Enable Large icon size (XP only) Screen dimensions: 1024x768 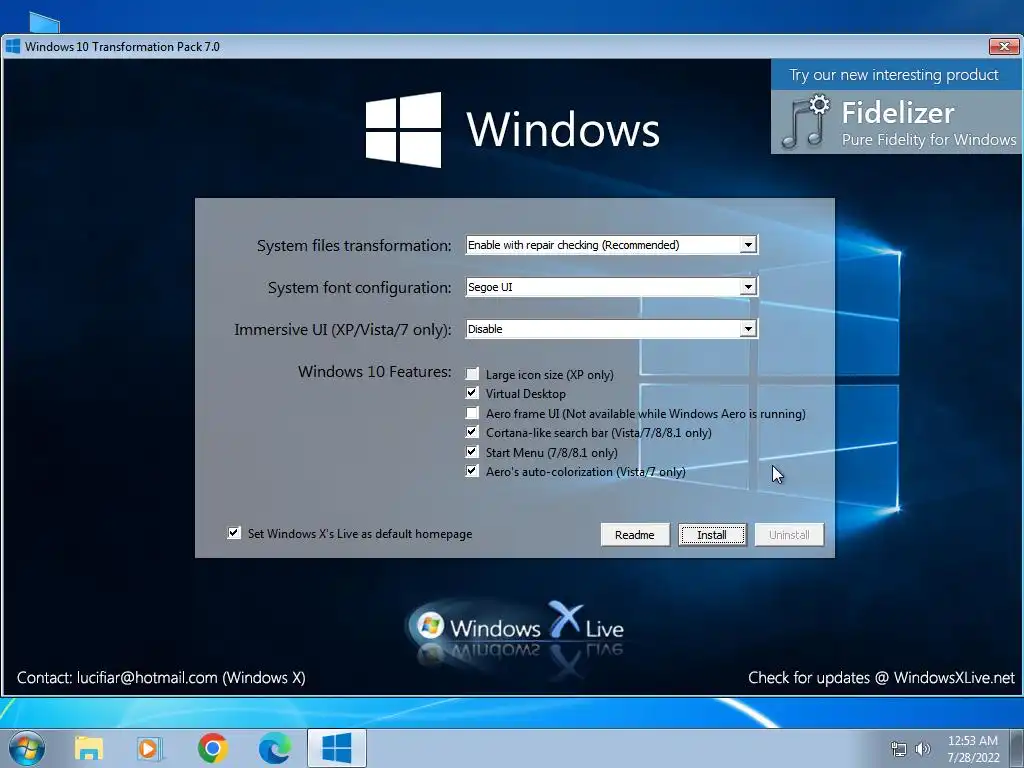click(x=472, y=374)
